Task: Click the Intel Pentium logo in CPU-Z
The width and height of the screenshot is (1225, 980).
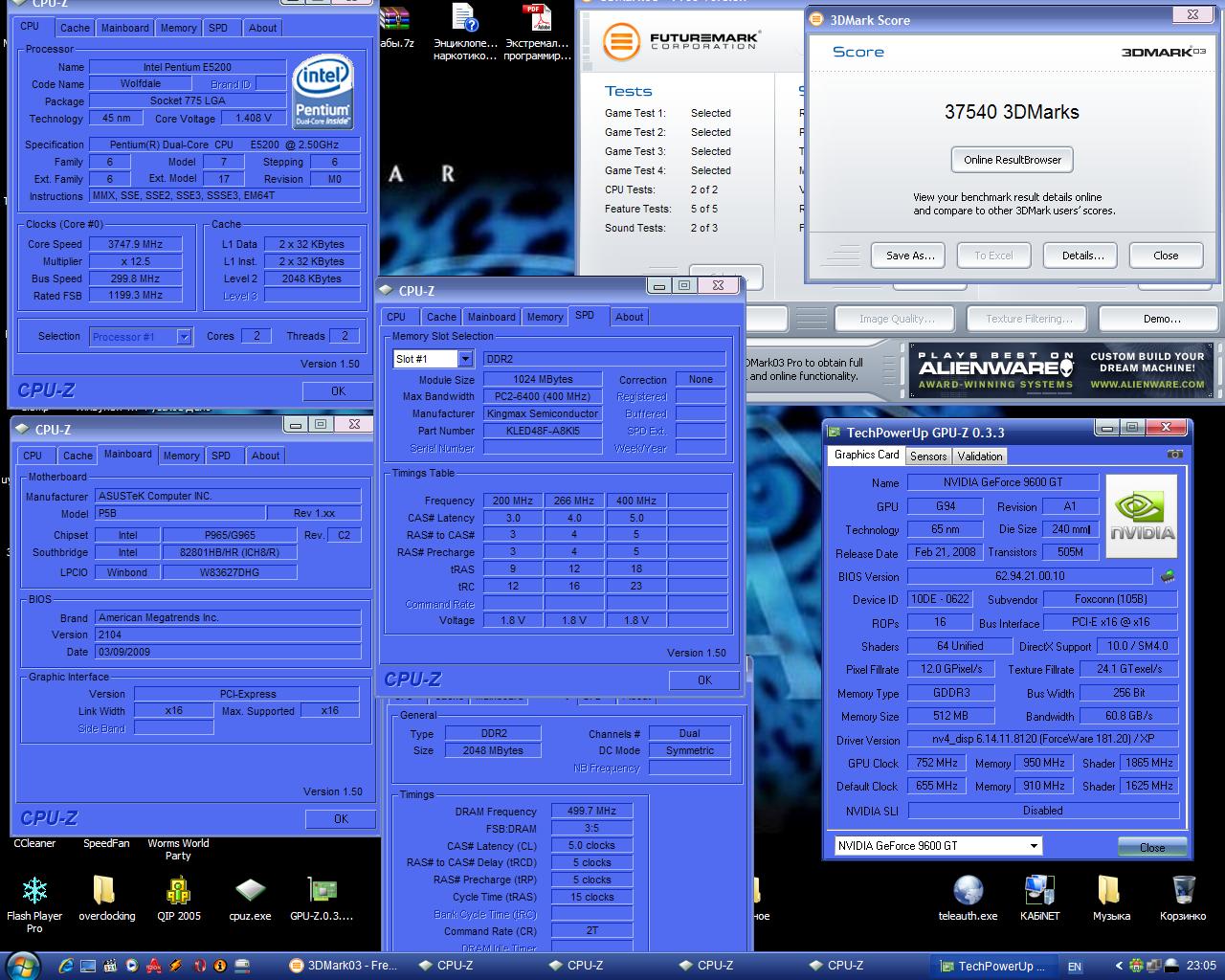Action: [x=323, y=93]
